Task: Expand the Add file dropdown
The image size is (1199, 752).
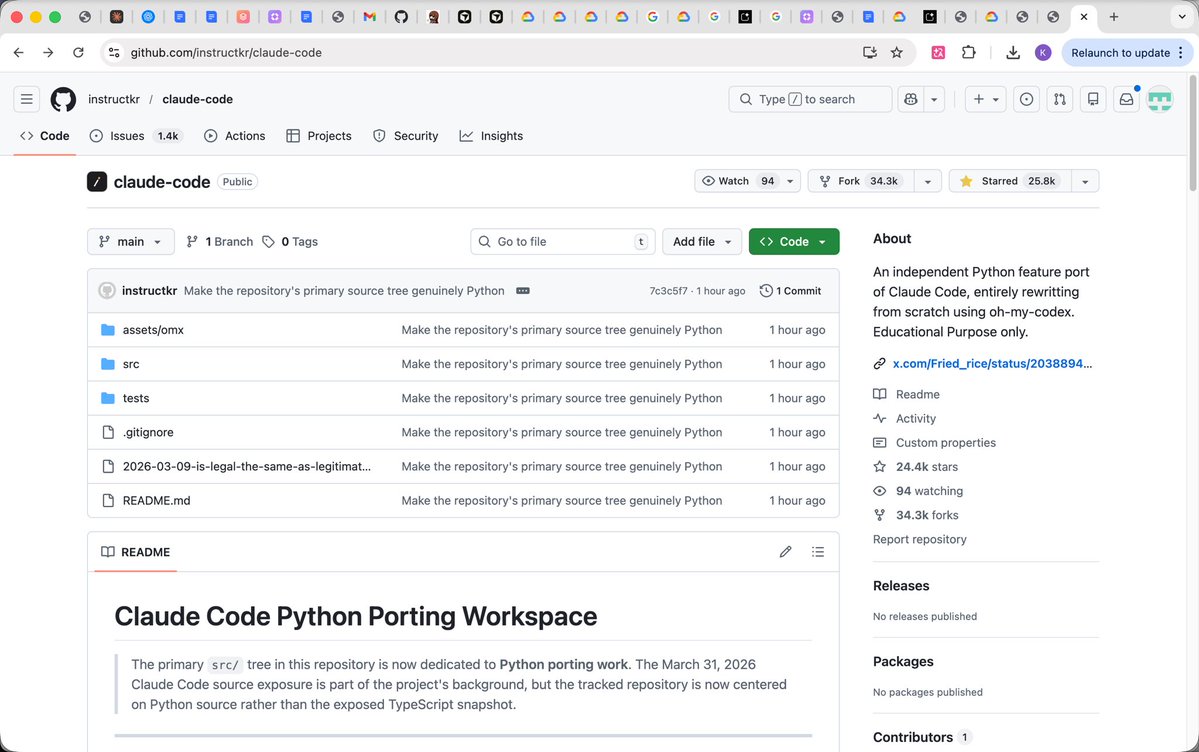Action: [x=702, y=242]
